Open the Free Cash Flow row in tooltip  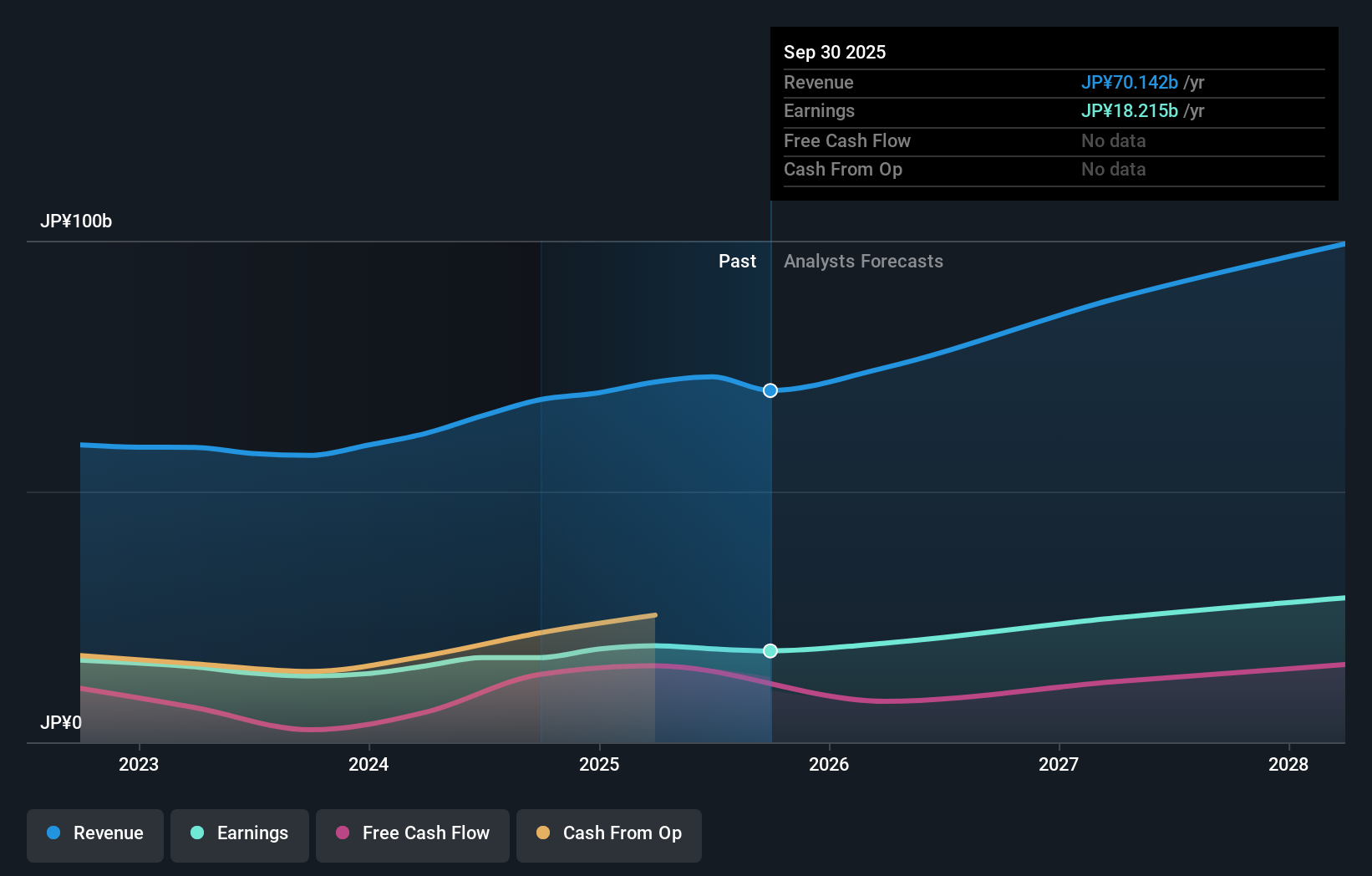coord(847,140)
